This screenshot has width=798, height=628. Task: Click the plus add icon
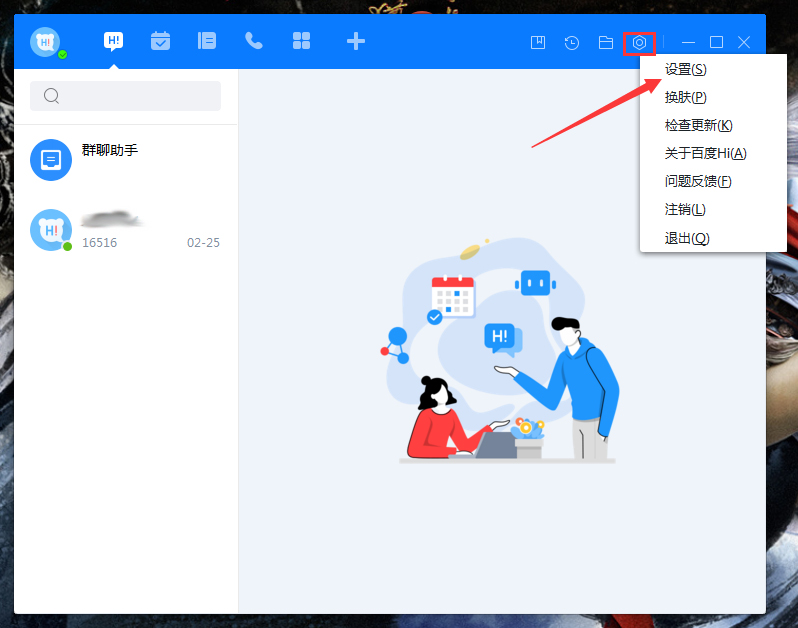click(356, 41)
